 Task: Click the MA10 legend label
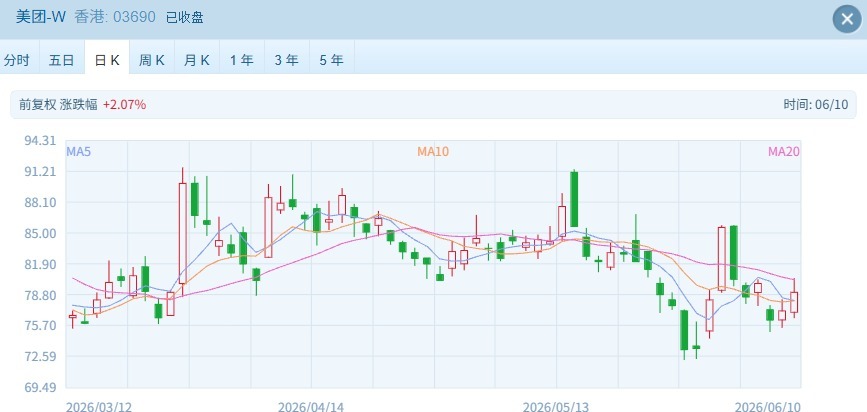[433, 152]
